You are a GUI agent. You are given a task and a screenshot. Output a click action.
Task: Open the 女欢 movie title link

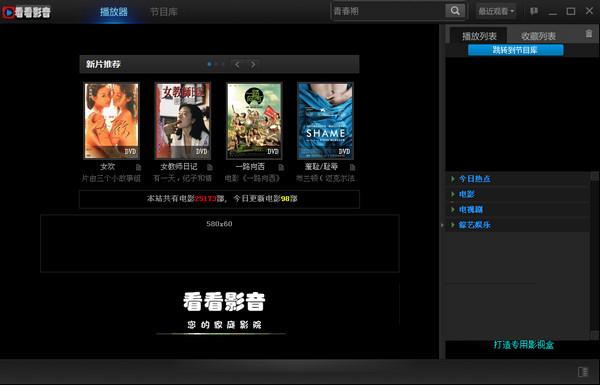click(108, 167)
